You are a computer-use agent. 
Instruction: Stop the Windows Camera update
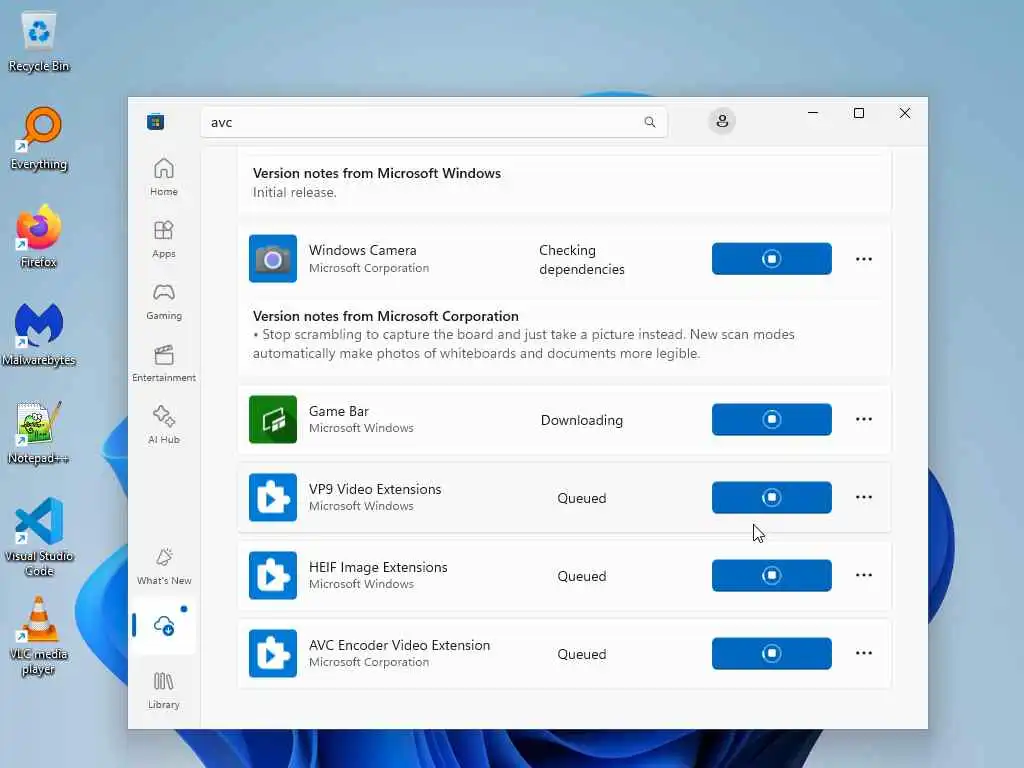tap(772, 259)
